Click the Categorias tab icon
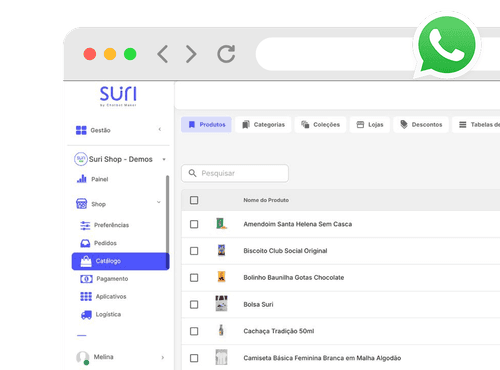500x370 pixels. pyautogui.click(x=246, y=124)
